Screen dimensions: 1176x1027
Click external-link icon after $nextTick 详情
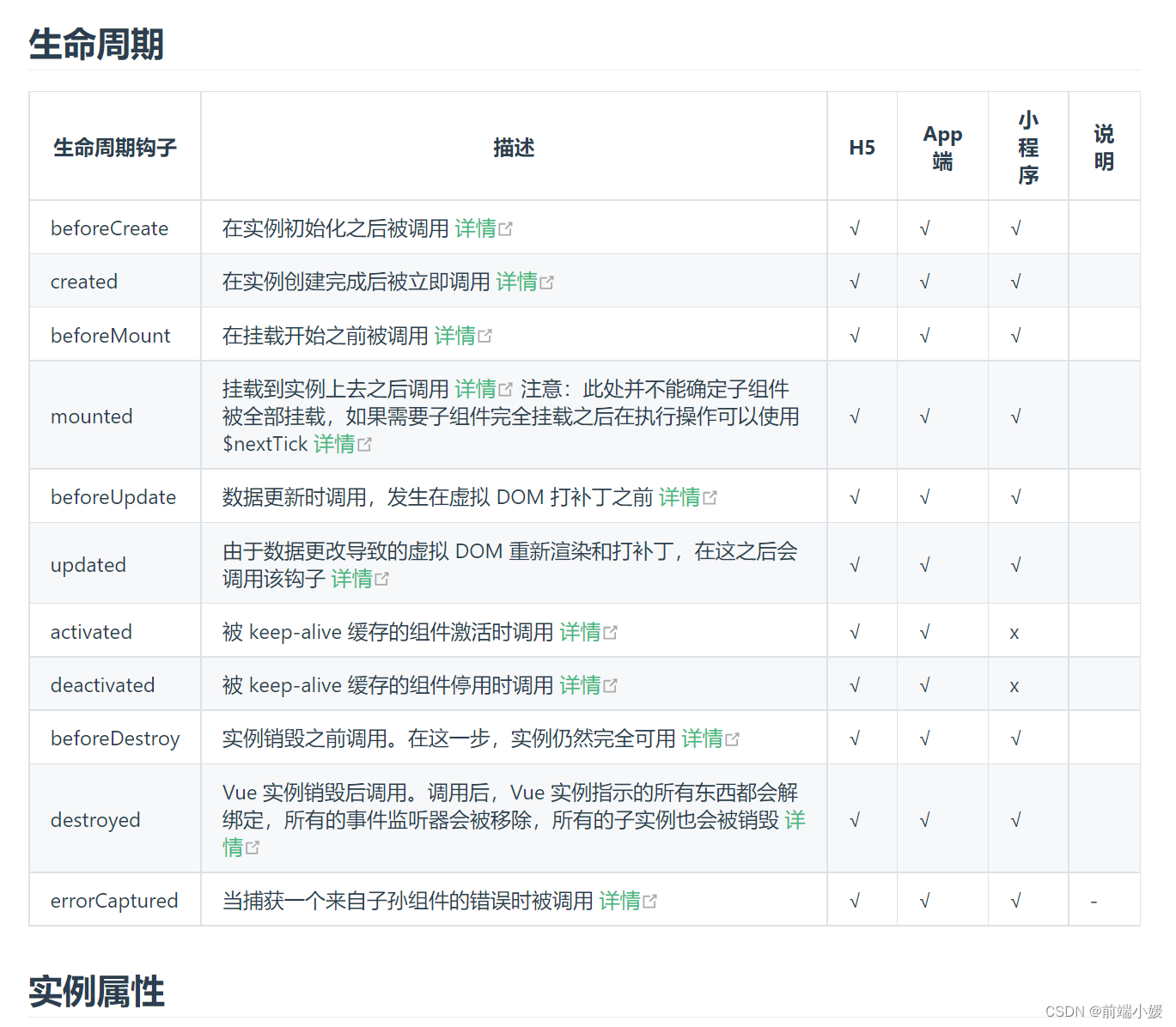365,445
